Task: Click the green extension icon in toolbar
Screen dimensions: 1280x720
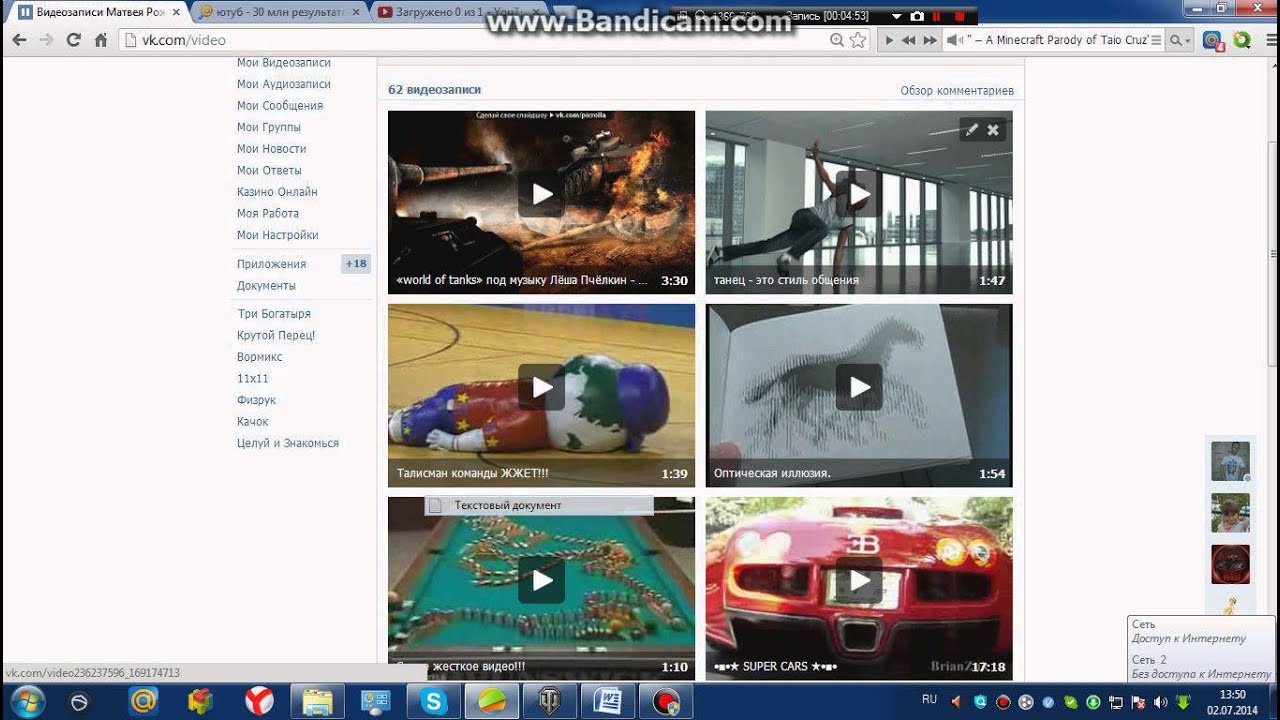Action: pyautogui.click(x=1242, y=40)
